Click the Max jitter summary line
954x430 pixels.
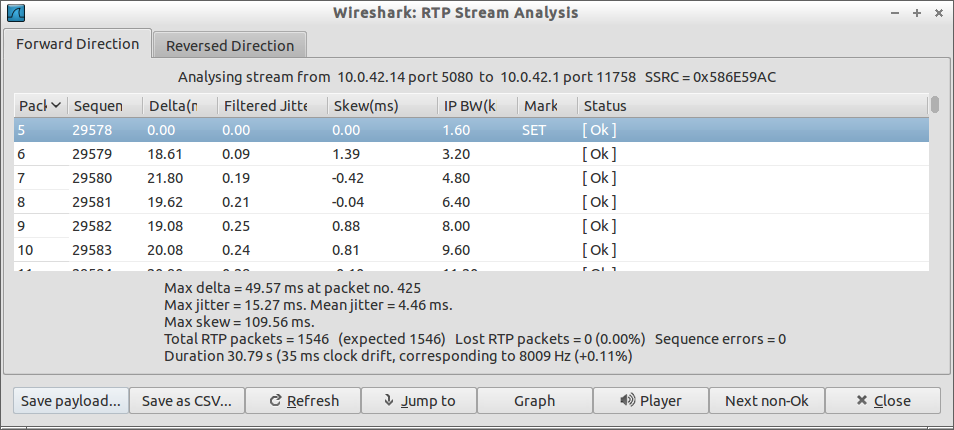tap(308, 305)
